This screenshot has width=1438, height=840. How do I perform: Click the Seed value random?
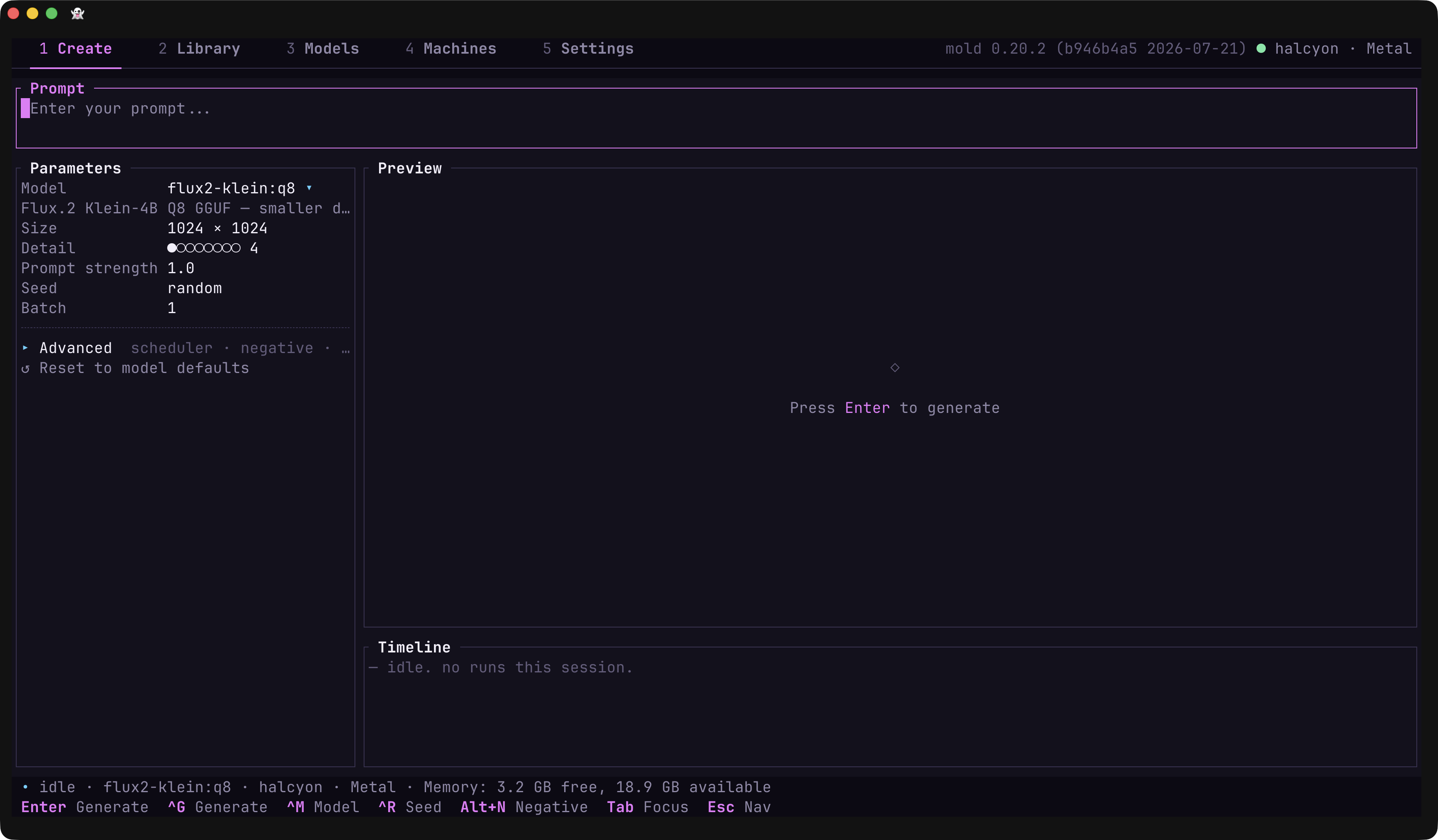pos(195,288)
